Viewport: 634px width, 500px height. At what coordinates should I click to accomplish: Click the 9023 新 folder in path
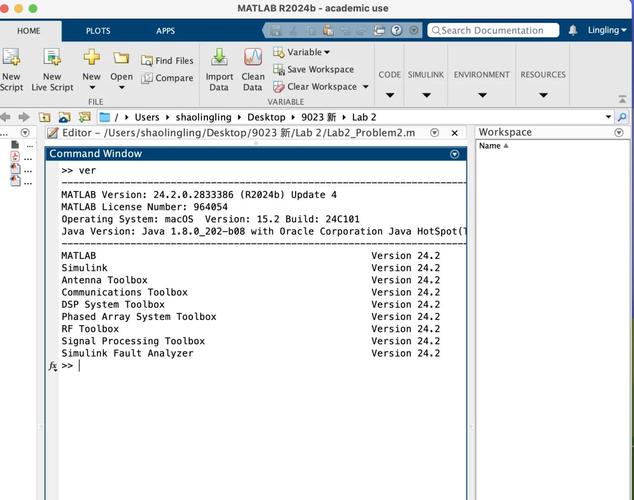click(318, 117)
